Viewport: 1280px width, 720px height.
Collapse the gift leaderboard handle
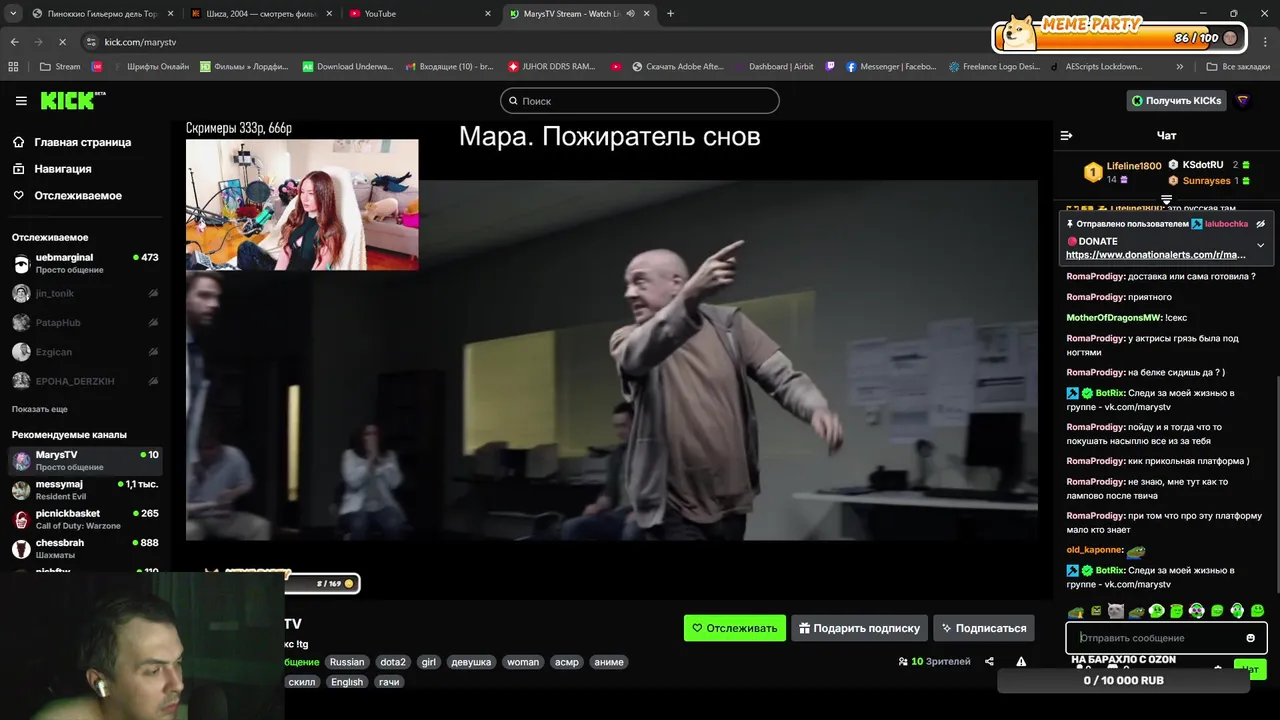(1166, 200)
